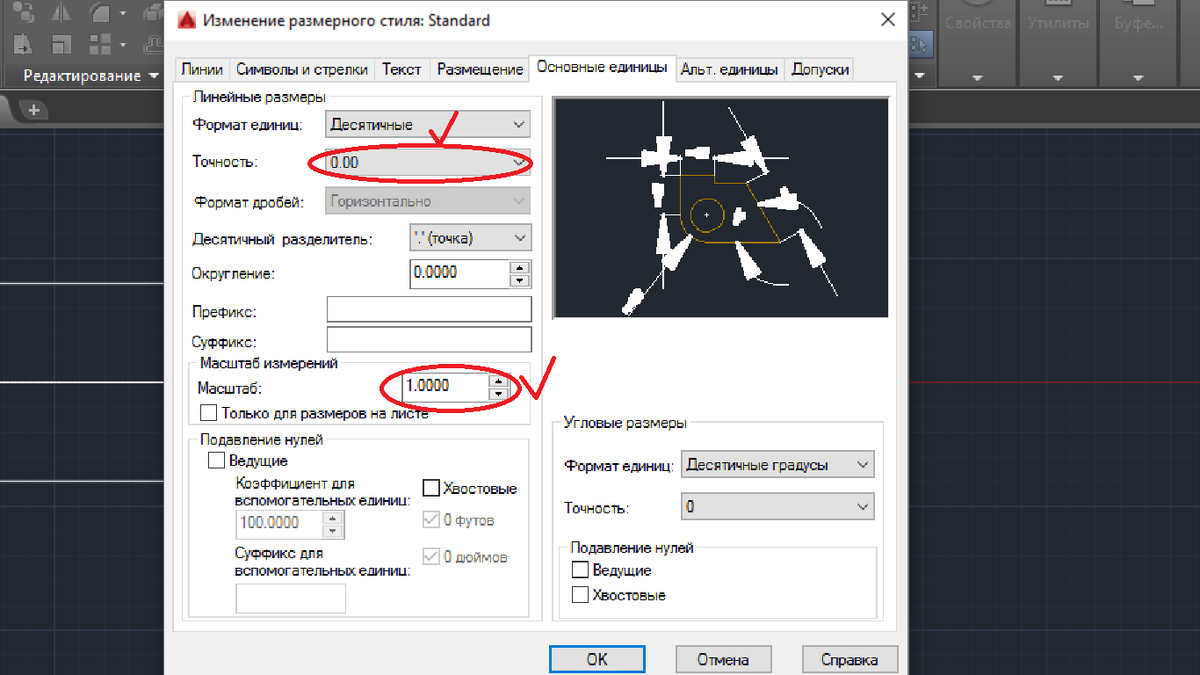Toggle the 0 дюймов checkbox
Image resolution: width=1200 pixels, height=675 pixels.
[x=431, y=556]
